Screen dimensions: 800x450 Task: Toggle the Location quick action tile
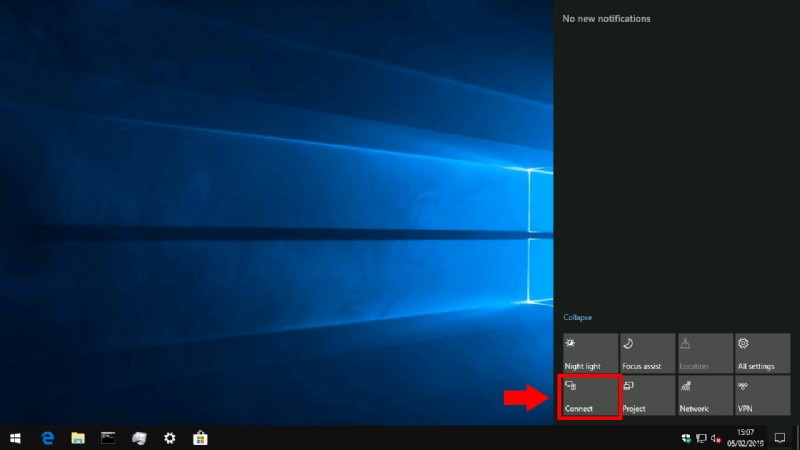tap(705, 353)
